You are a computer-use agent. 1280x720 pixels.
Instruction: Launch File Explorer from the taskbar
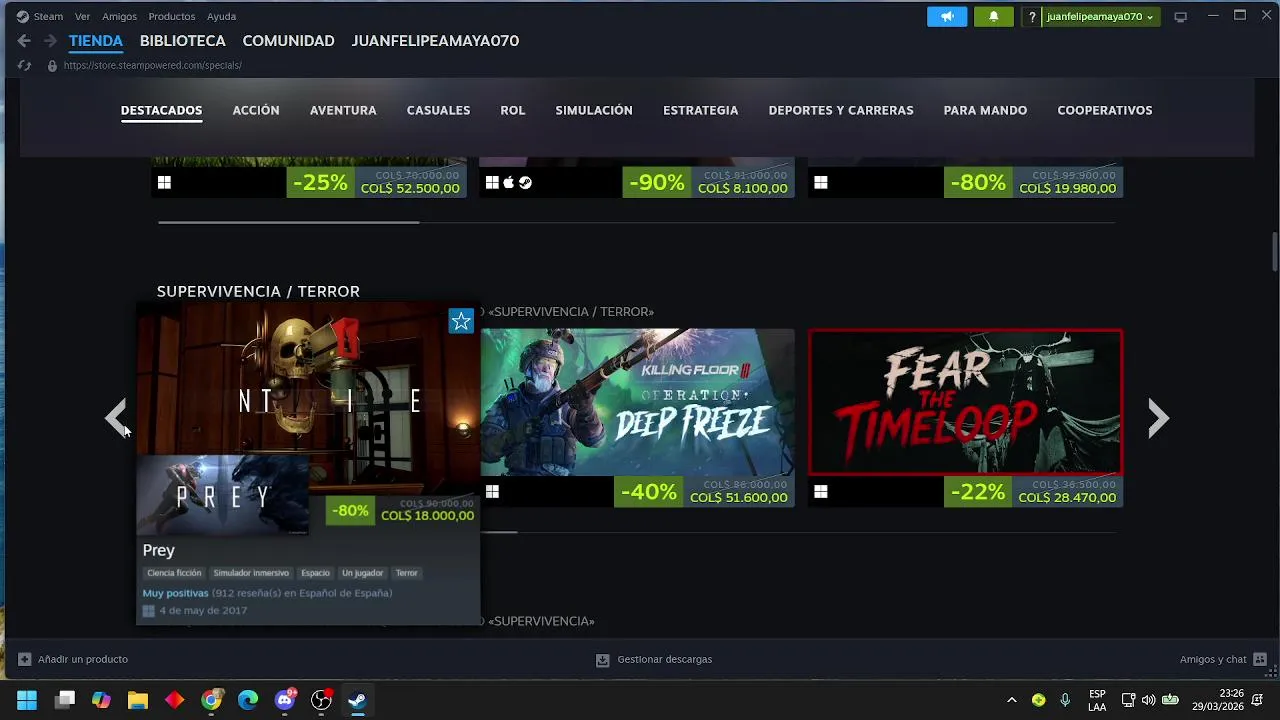point(138,700)
